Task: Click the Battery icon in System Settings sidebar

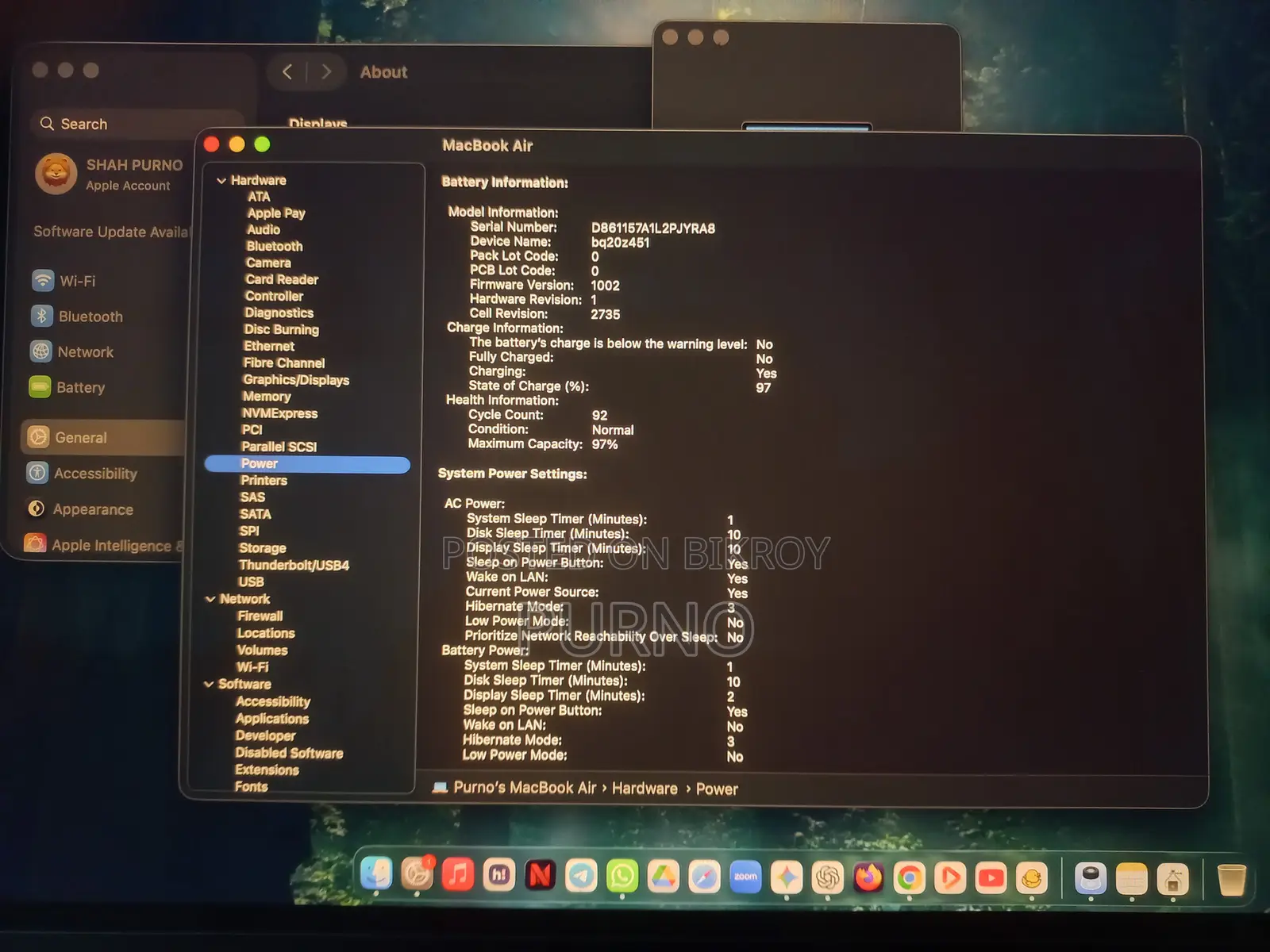Action: click(40, 387)
